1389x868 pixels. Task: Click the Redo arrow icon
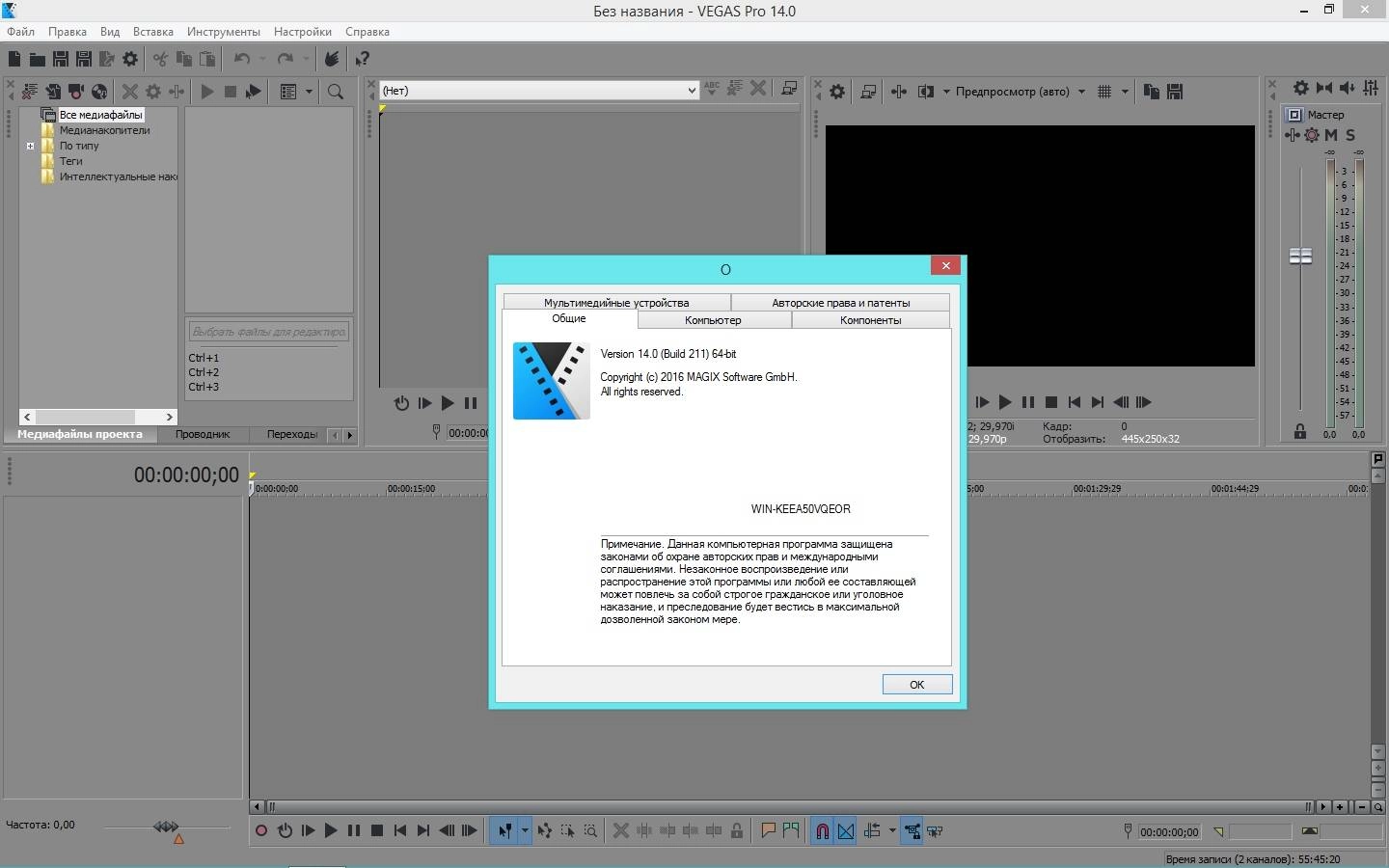[x=285, y=59]
